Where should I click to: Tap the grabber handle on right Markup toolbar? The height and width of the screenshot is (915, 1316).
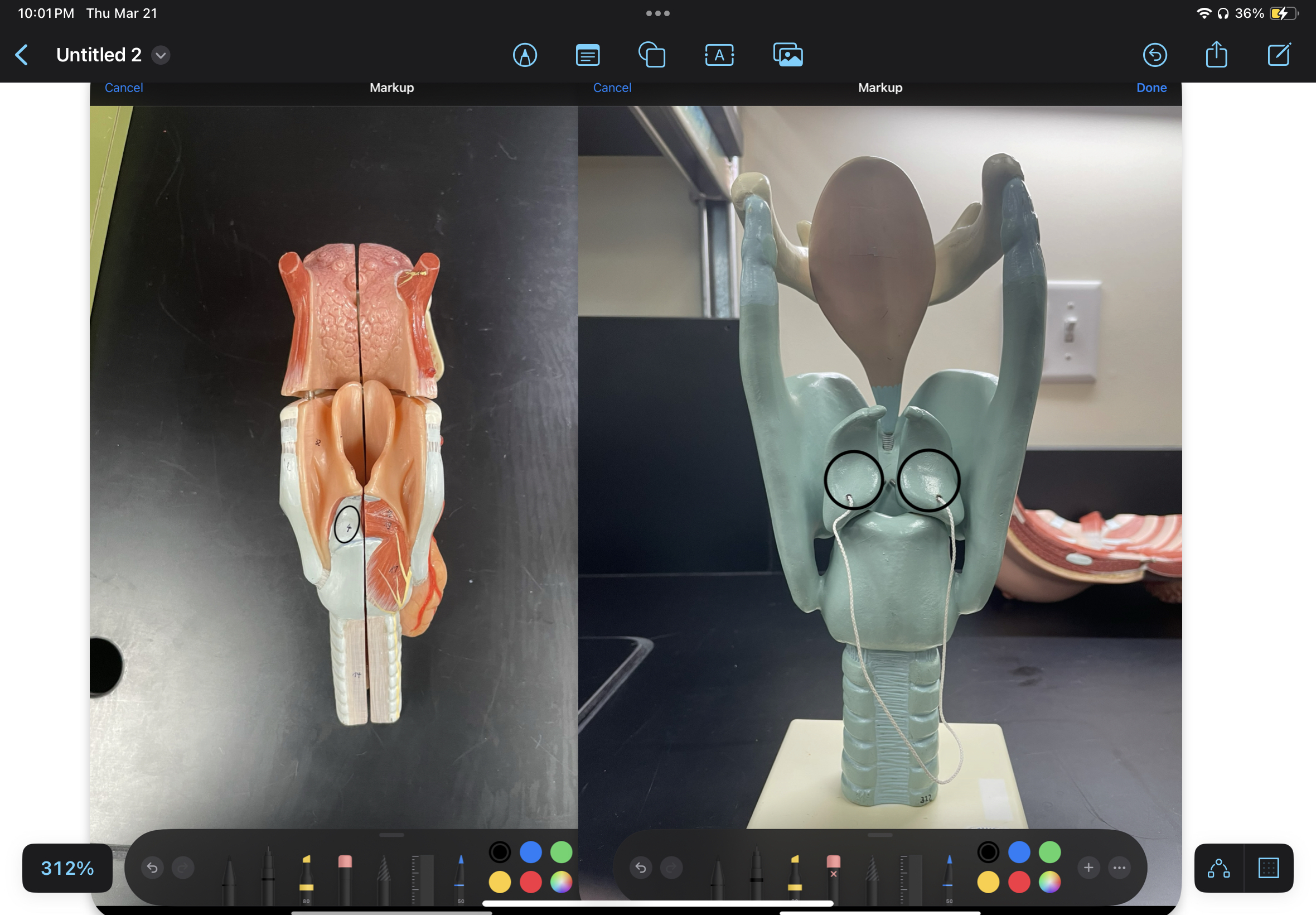[880, 835]
